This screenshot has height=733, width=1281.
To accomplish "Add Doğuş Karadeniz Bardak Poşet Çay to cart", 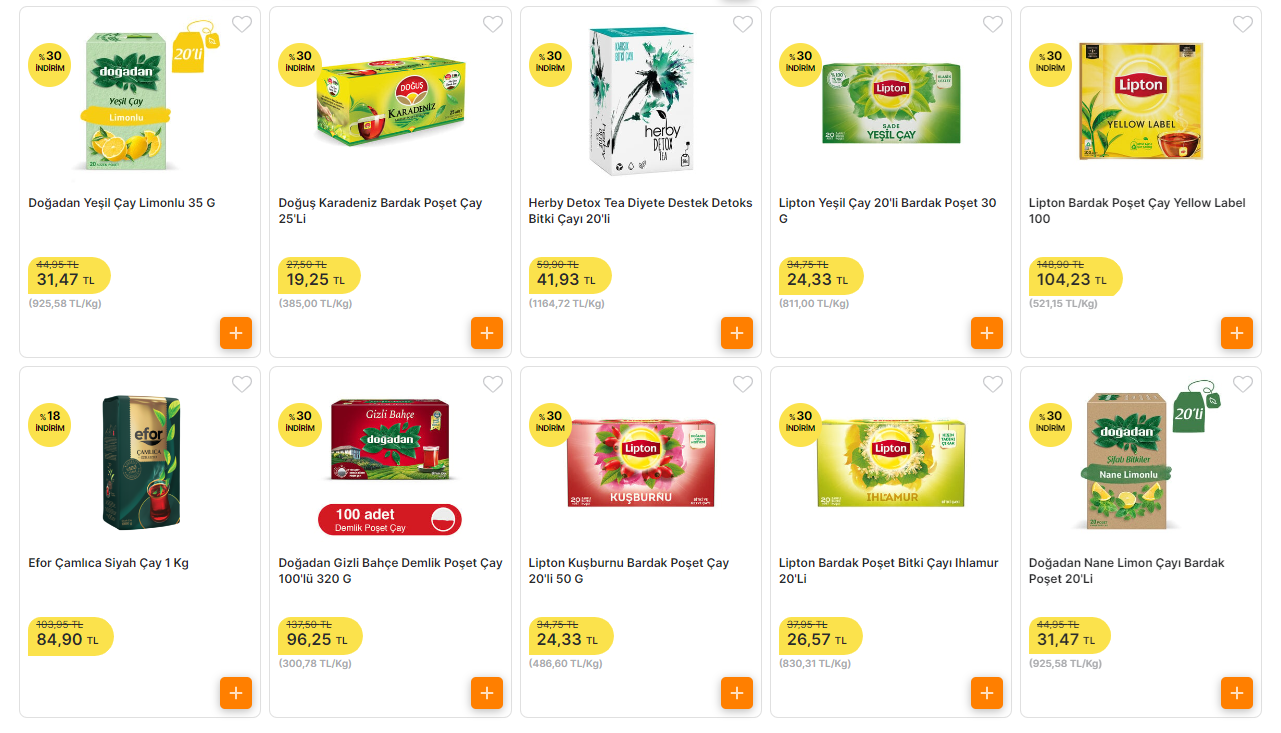I will pyautogui.click(x=487, y=333).
